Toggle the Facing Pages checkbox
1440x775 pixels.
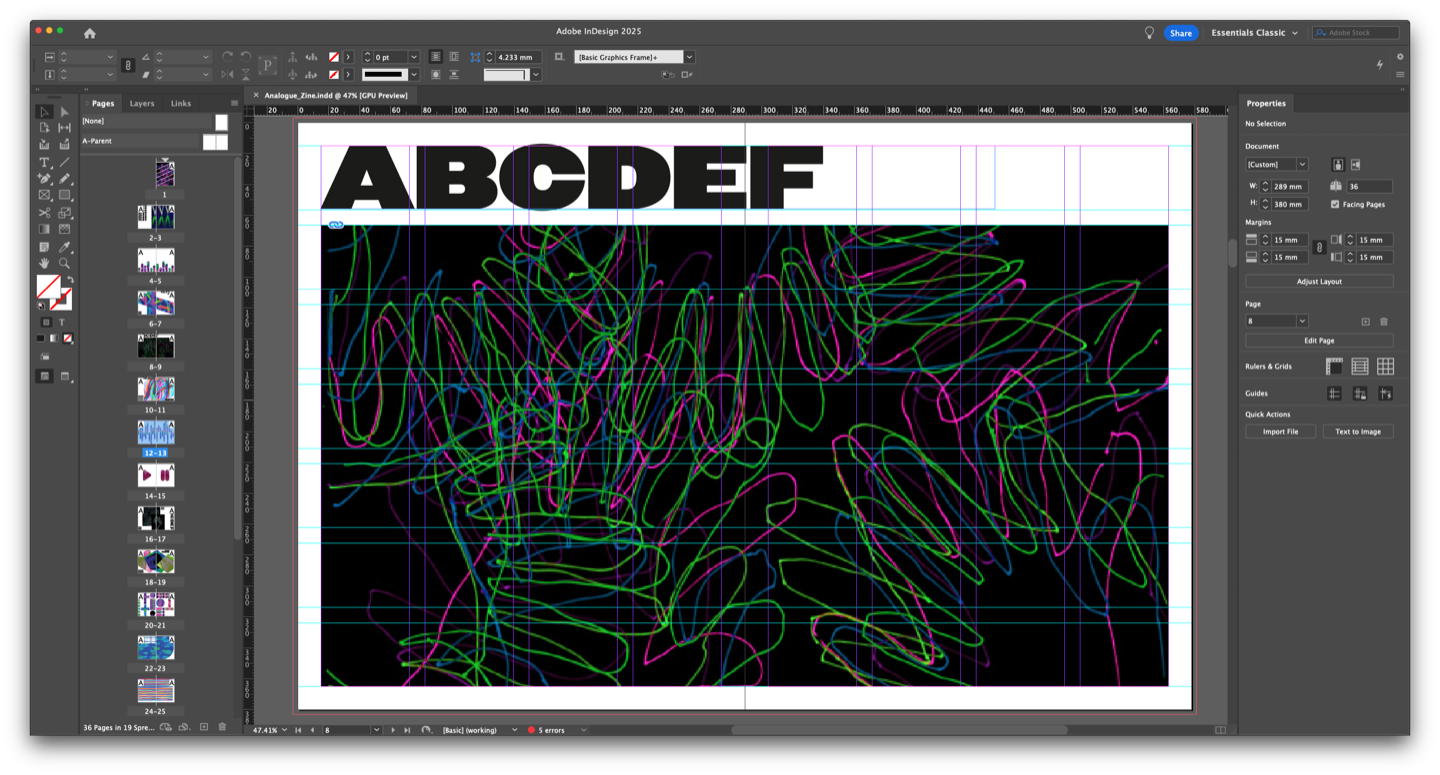(1335, 204)
